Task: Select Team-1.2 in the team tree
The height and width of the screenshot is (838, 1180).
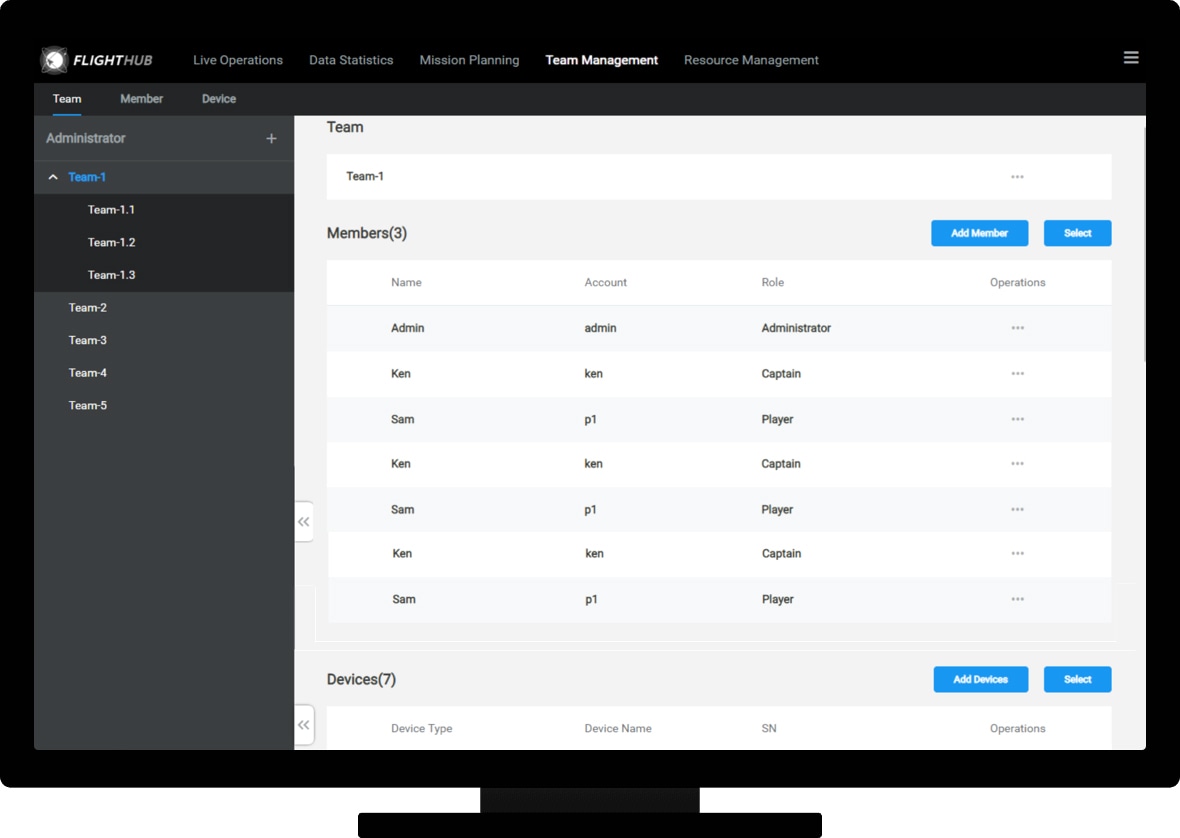Action: [111, 243]
